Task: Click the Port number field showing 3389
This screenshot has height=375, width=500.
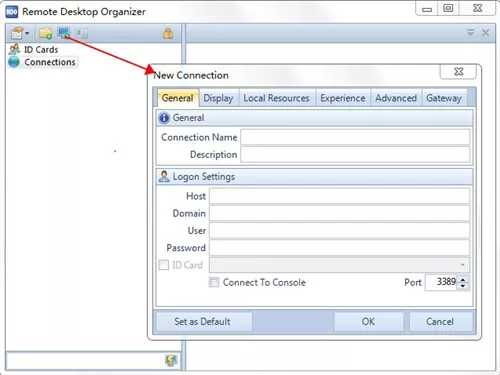Action: (441, 282)
